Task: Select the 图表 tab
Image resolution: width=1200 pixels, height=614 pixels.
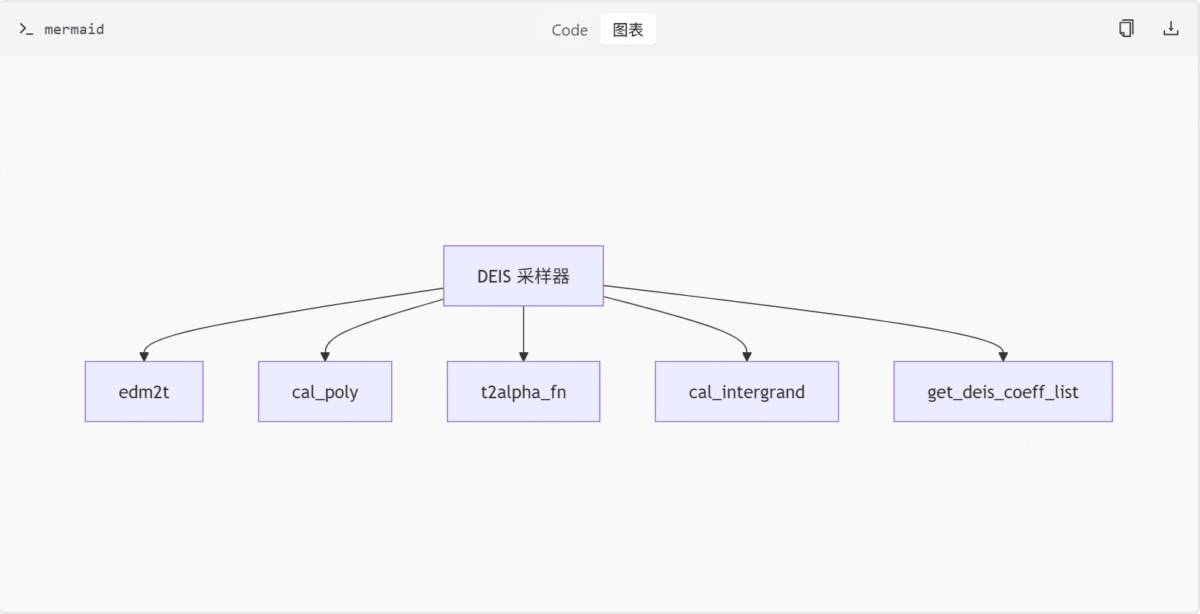Action: coord(628,30)
